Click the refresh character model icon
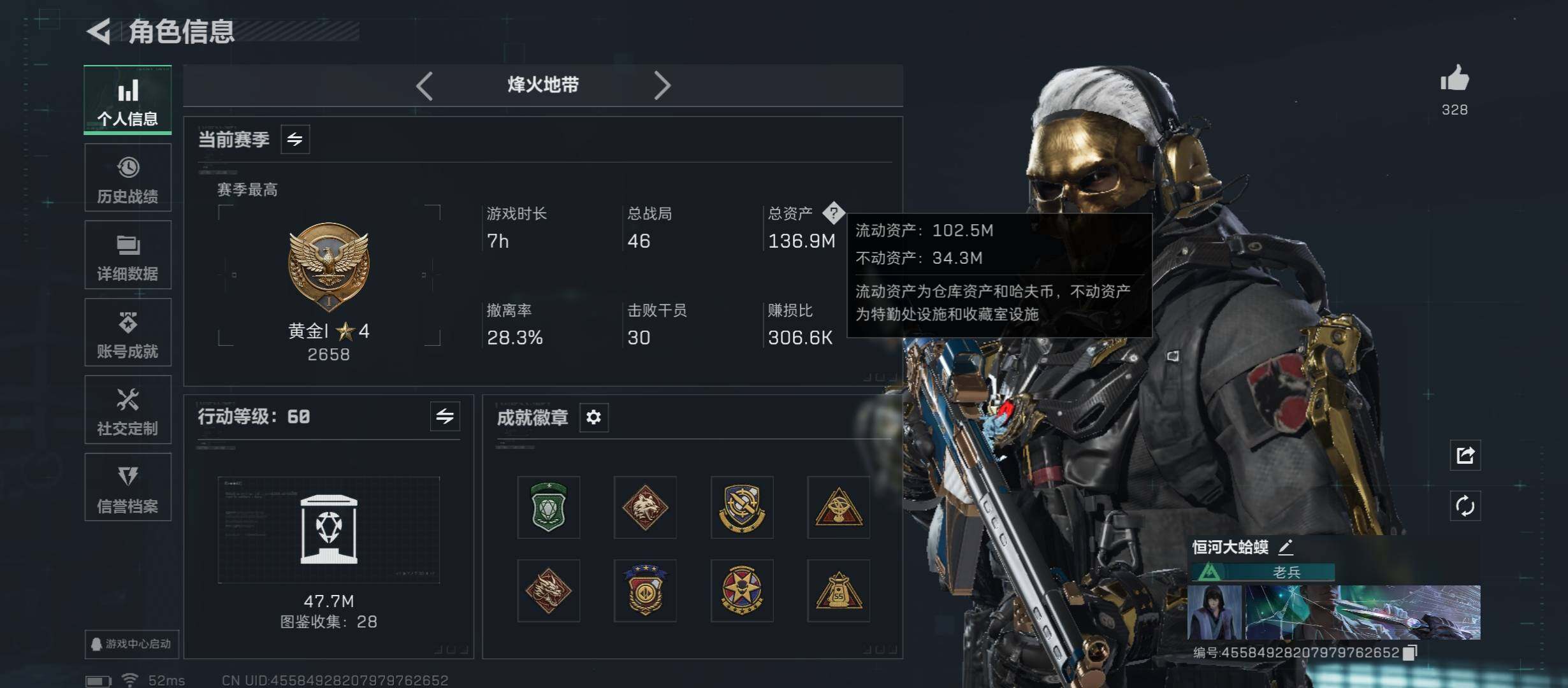The width and height of the screenshot is (1568, 688). (x=1465, y=506)
